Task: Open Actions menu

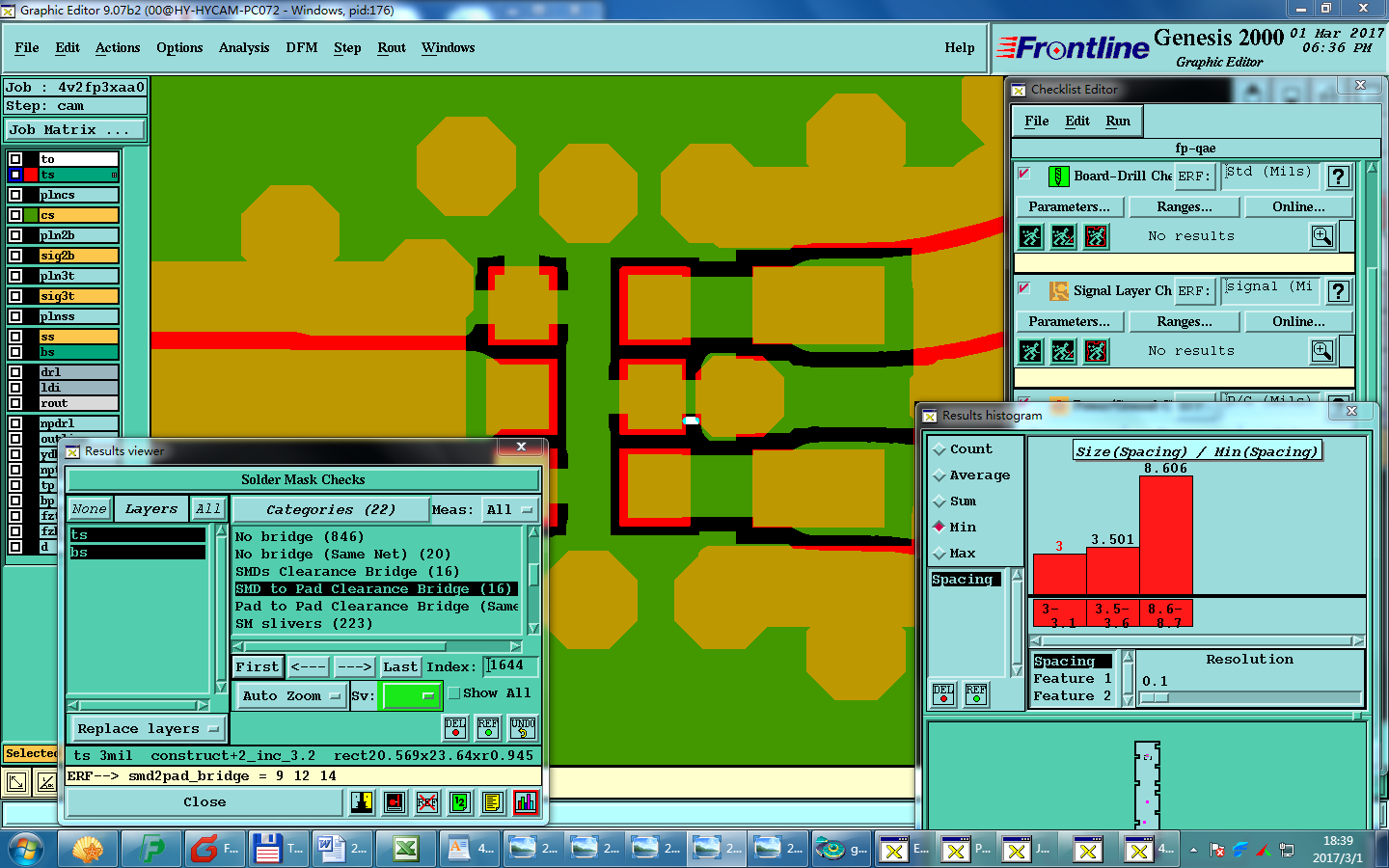Action: (x=118, y=48)
